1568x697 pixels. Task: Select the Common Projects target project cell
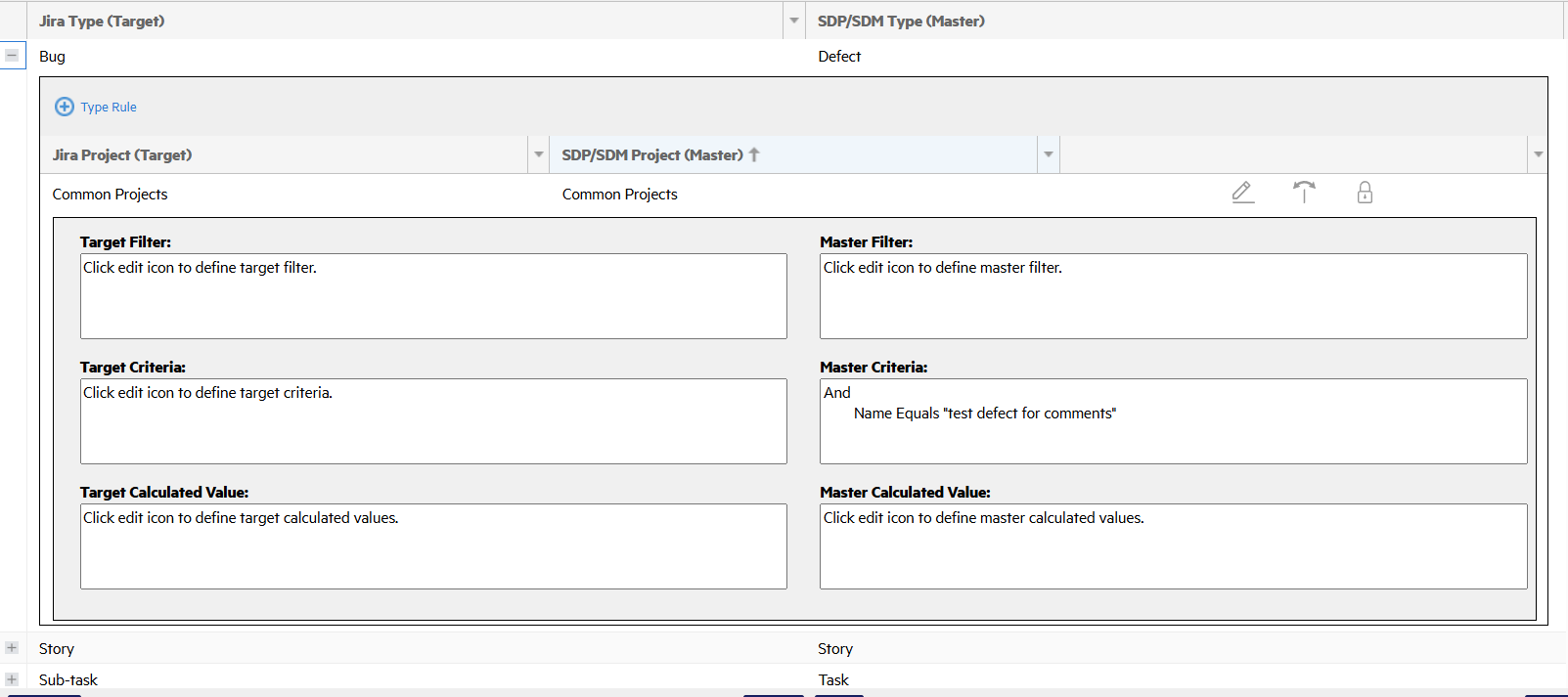pyautogui.click(x=111, y=195)
